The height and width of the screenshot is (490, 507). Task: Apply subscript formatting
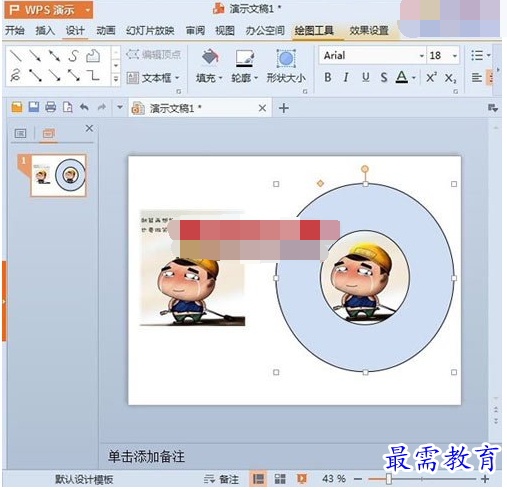pos(450,78)
